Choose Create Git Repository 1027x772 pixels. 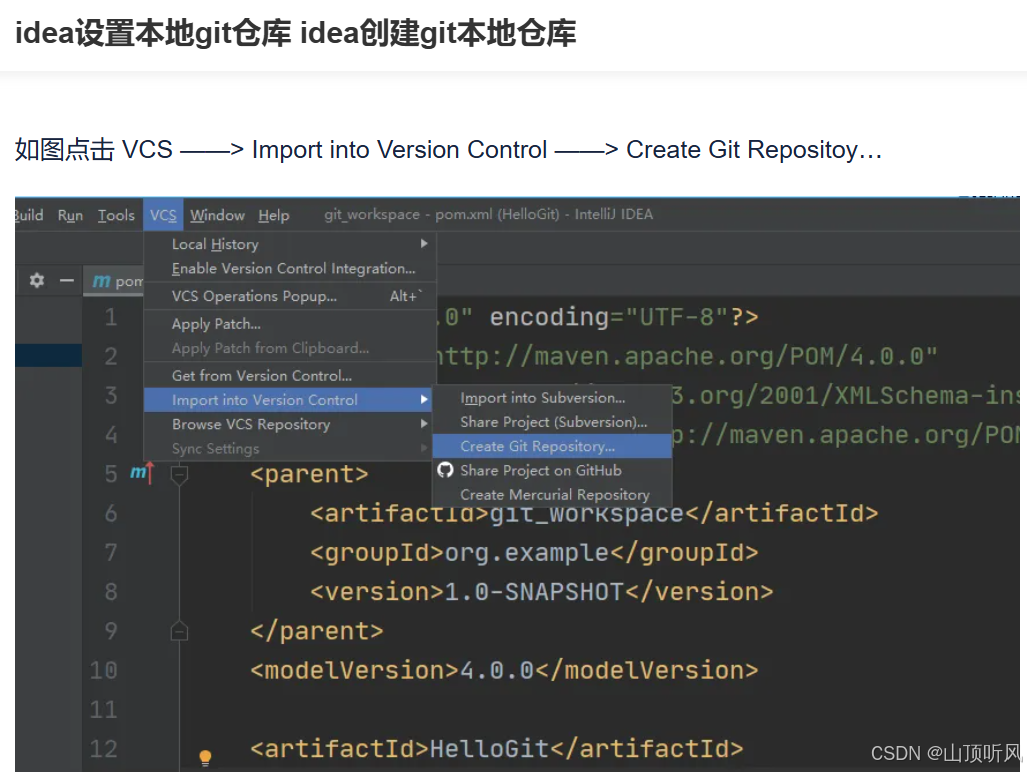[x=552, y=446]
